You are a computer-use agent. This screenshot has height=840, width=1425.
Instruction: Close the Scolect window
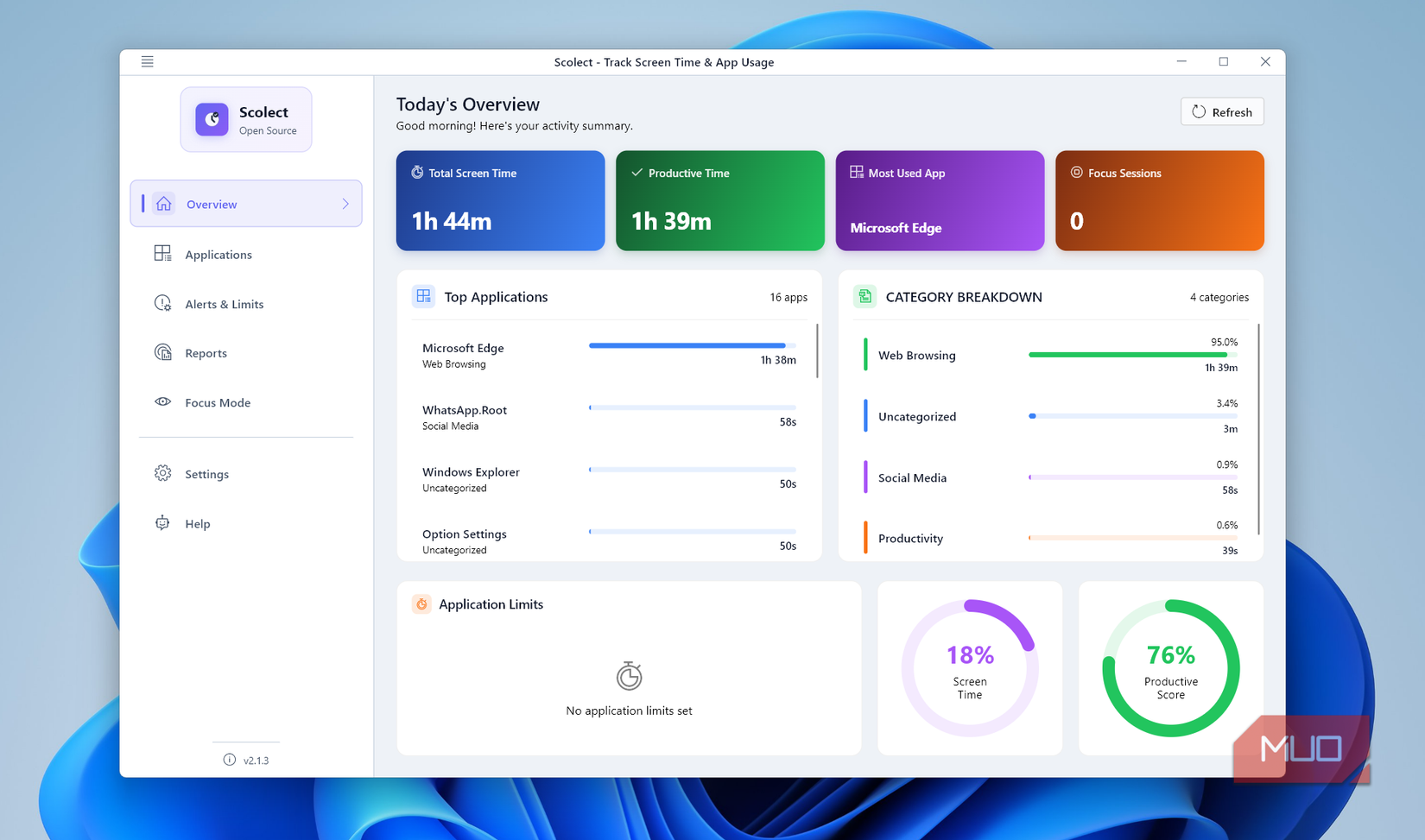pyautogui.click(x=1264, y=61)
